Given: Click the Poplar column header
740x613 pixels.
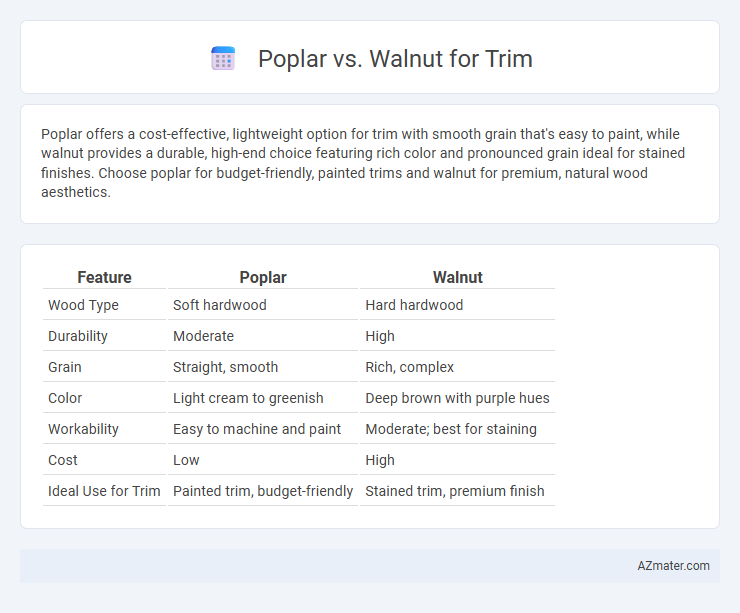Looking at the screenshot, I should pyautogui.click(x=263, y=277).
